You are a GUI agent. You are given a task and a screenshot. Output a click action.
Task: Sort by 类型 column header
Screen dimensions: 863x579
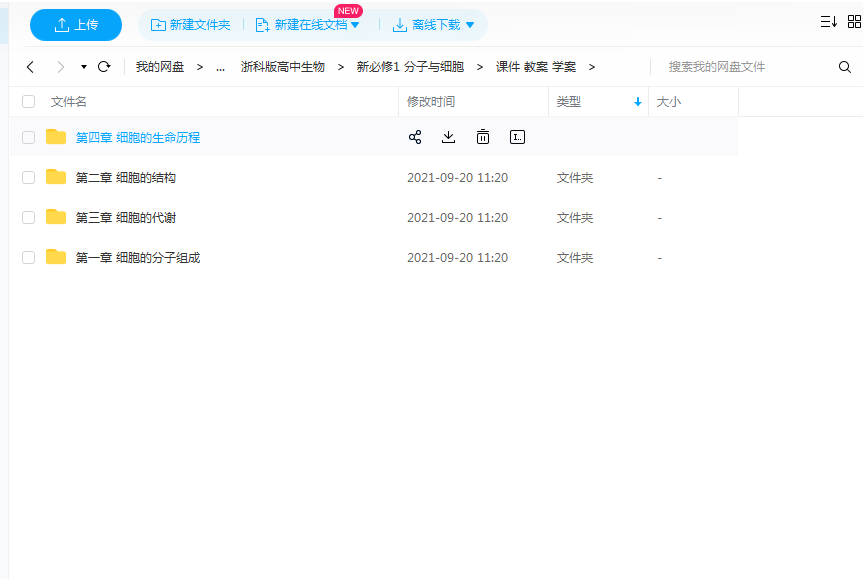point(569,102)
